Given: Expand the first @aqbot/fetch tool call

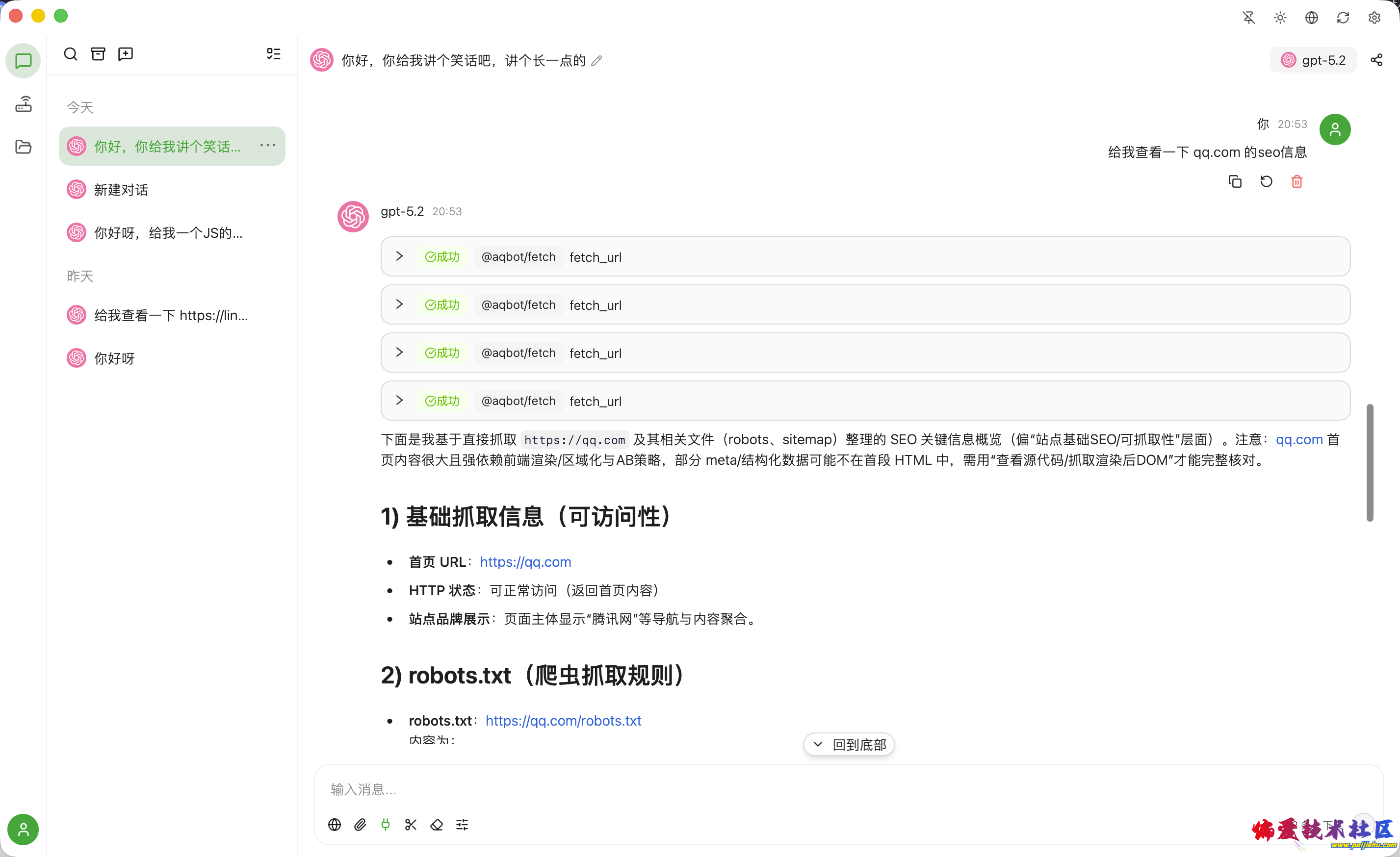Looking at the screenshot, I should (399, 256).
